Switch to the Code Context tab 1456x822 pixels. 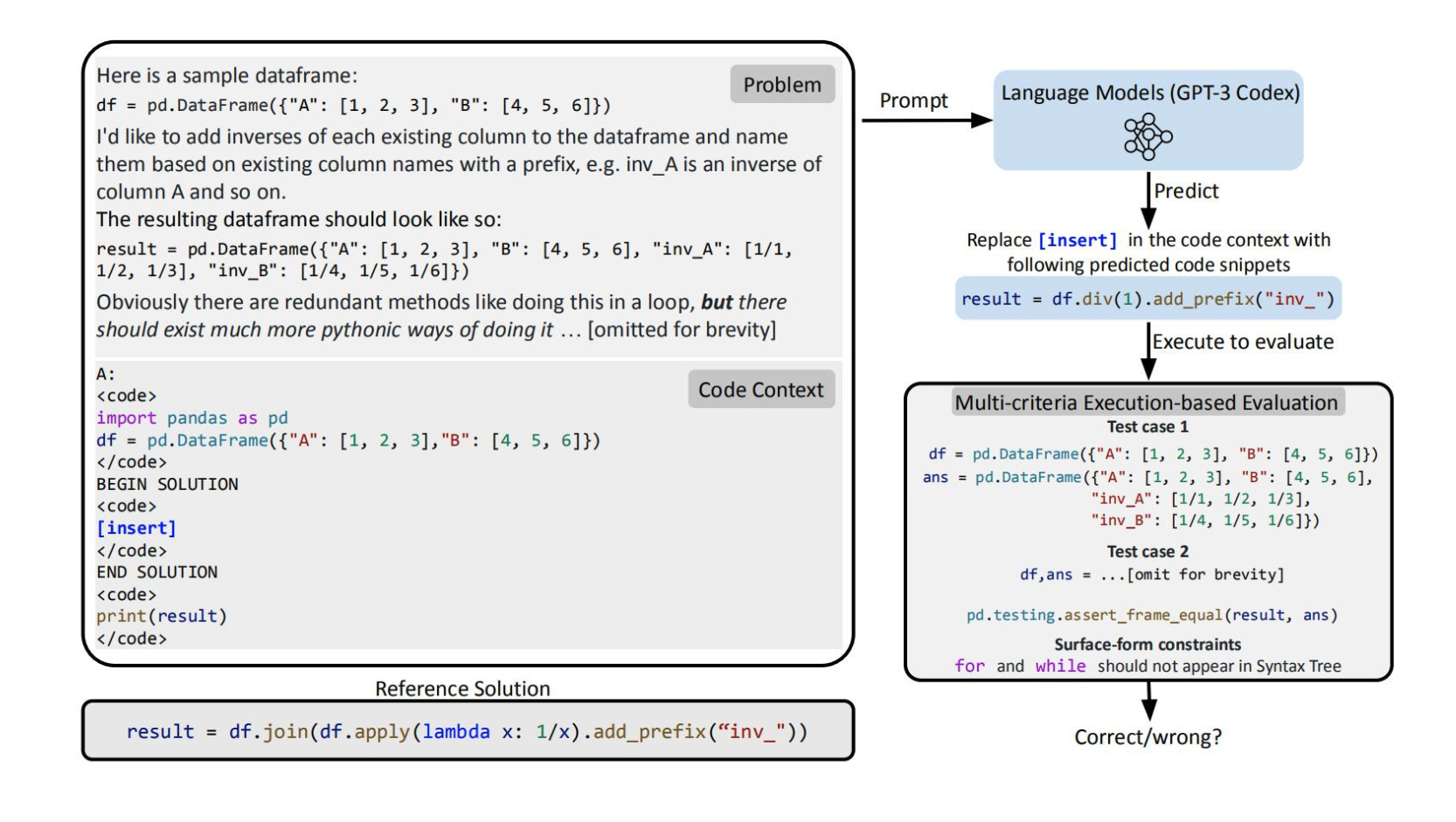pyautogui.click(x=760, y=390)
